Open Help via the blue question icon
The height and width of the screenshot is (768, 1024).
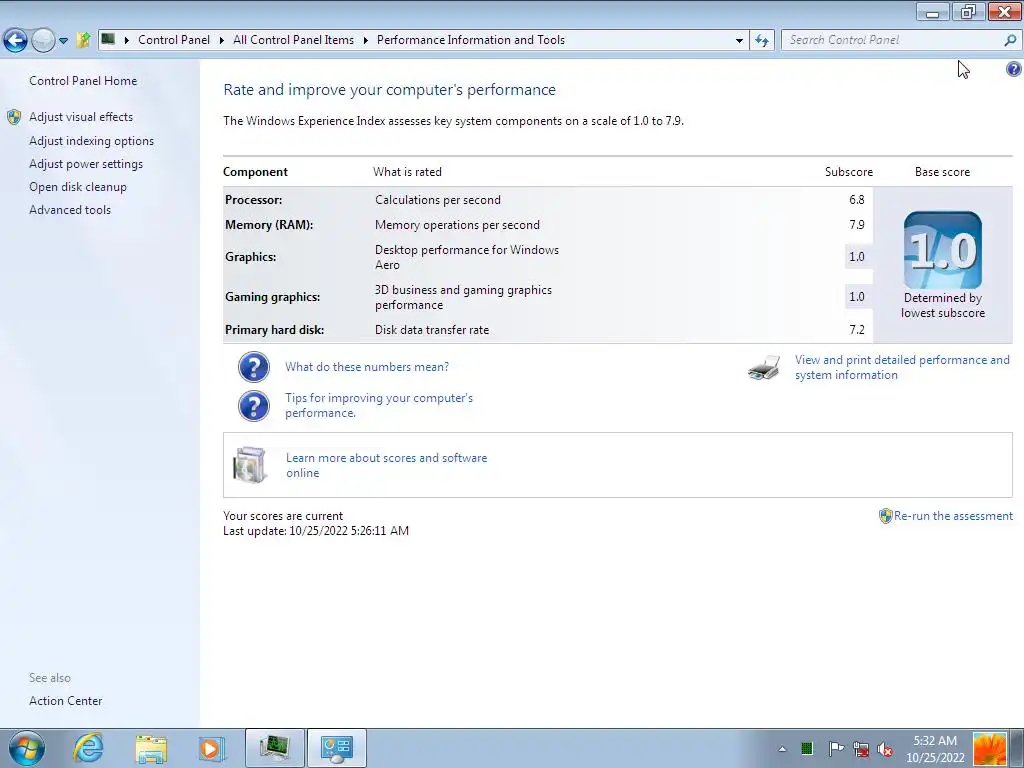(1014, 69)
